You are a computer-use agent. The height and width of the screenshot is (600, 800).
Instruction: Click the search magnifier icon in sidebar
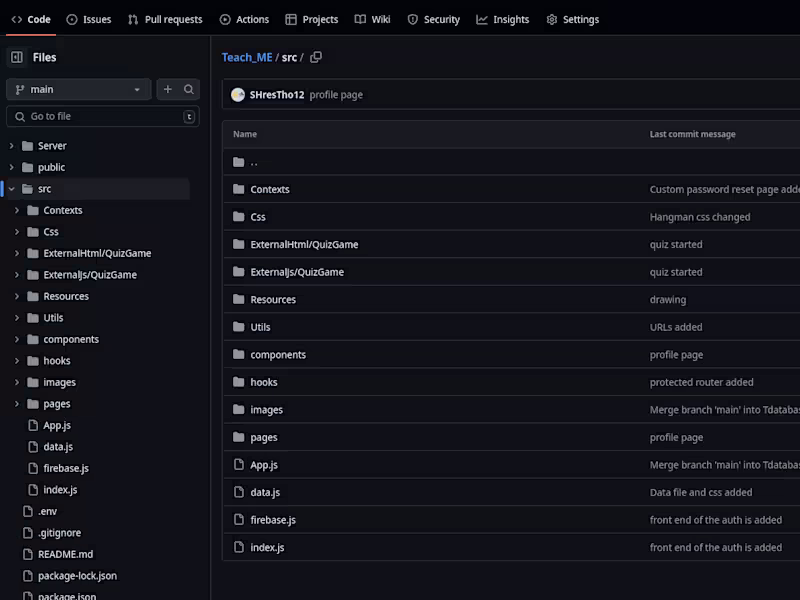[x=189, y=89]
